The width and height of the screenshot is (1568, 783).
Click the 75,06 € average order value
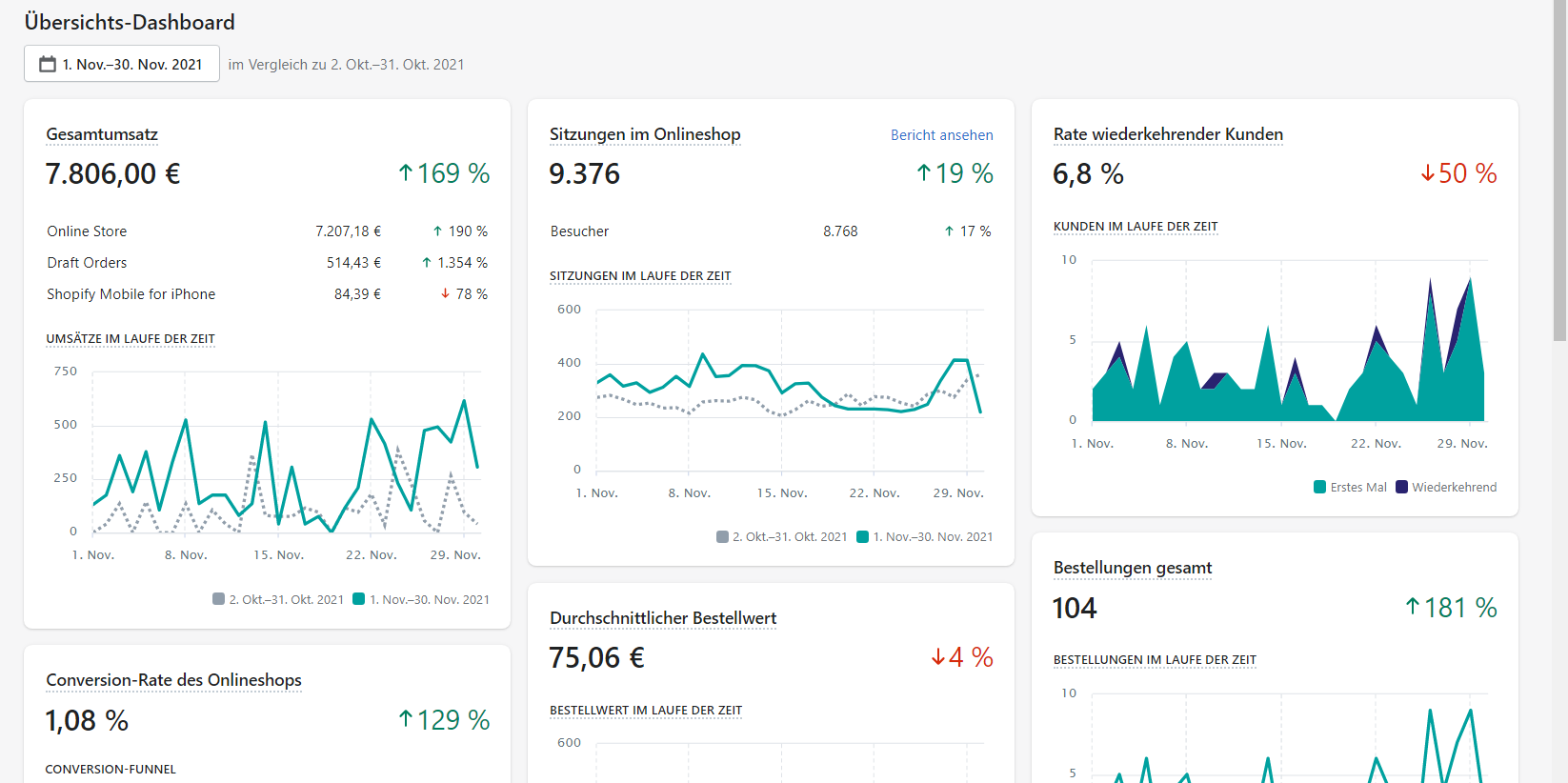pyautogui.click(x=596, y=658)
